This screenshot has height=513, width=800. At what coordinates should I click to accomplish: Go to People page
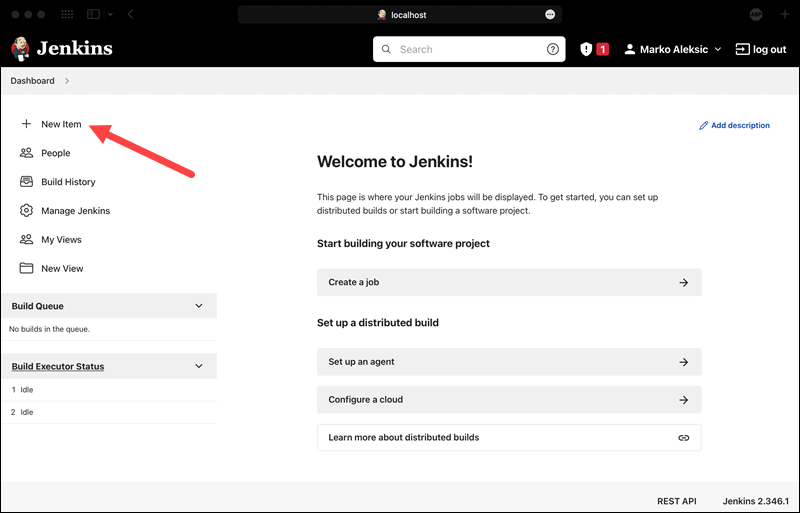[56, 153]
